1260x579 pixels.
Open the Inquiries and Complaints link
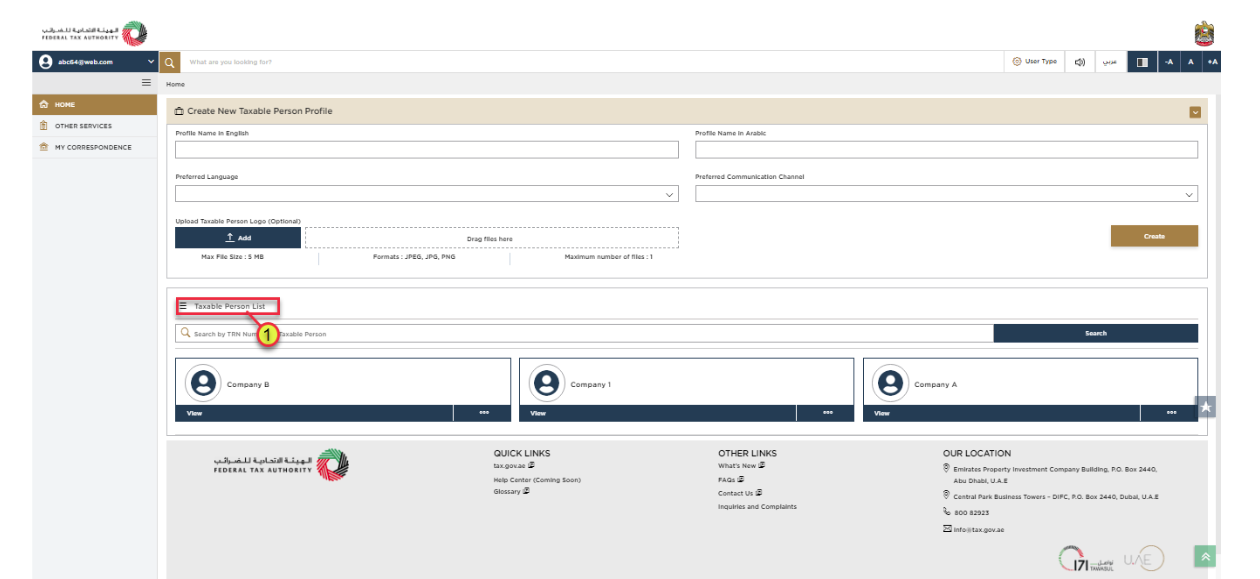coord(757,507)
